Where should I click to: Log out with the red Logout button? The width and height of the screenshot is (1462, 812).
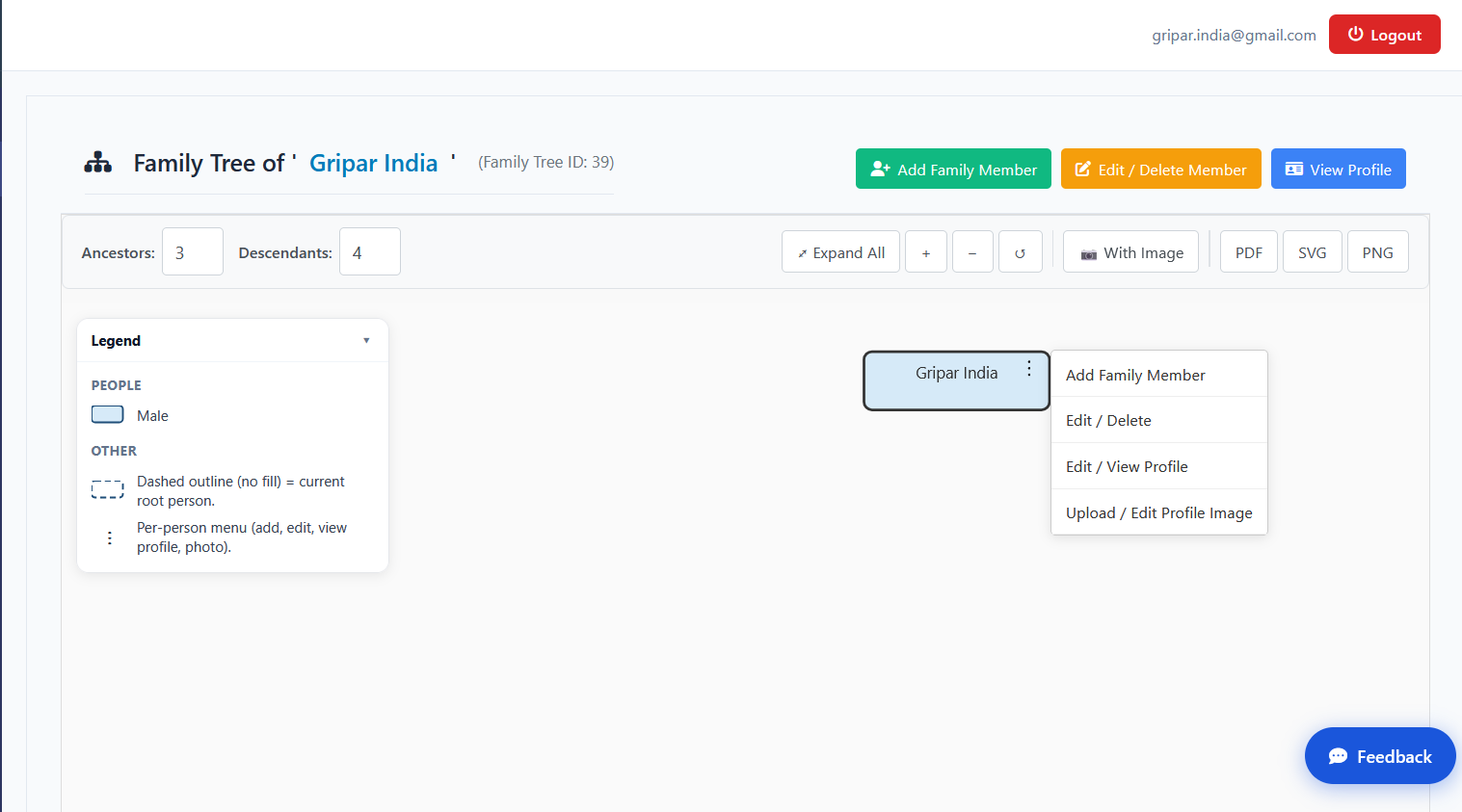coord(1385,35)
